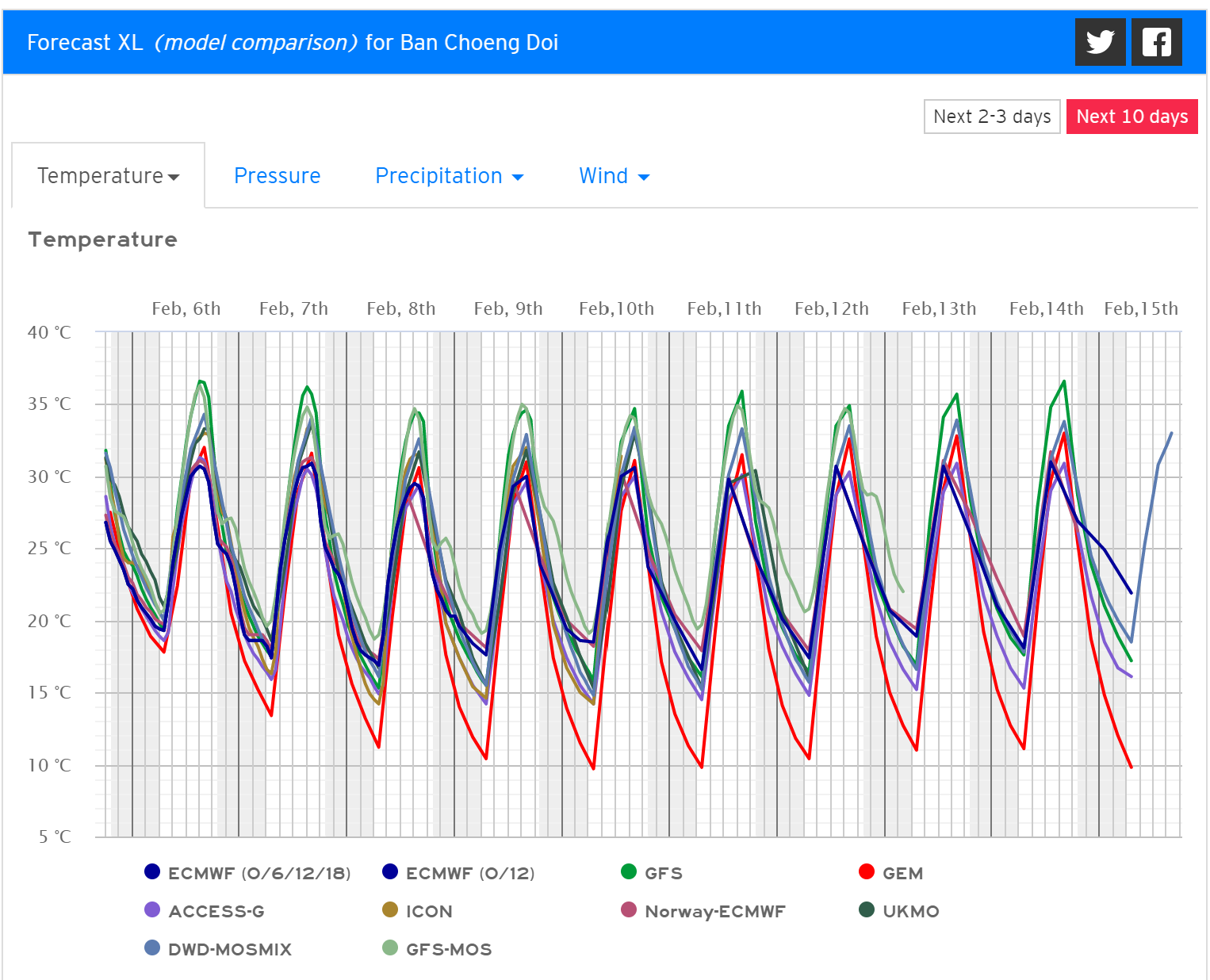
Task: Click the Feb,11th date label
Action: pyautogui.click(x=724, y=309)
